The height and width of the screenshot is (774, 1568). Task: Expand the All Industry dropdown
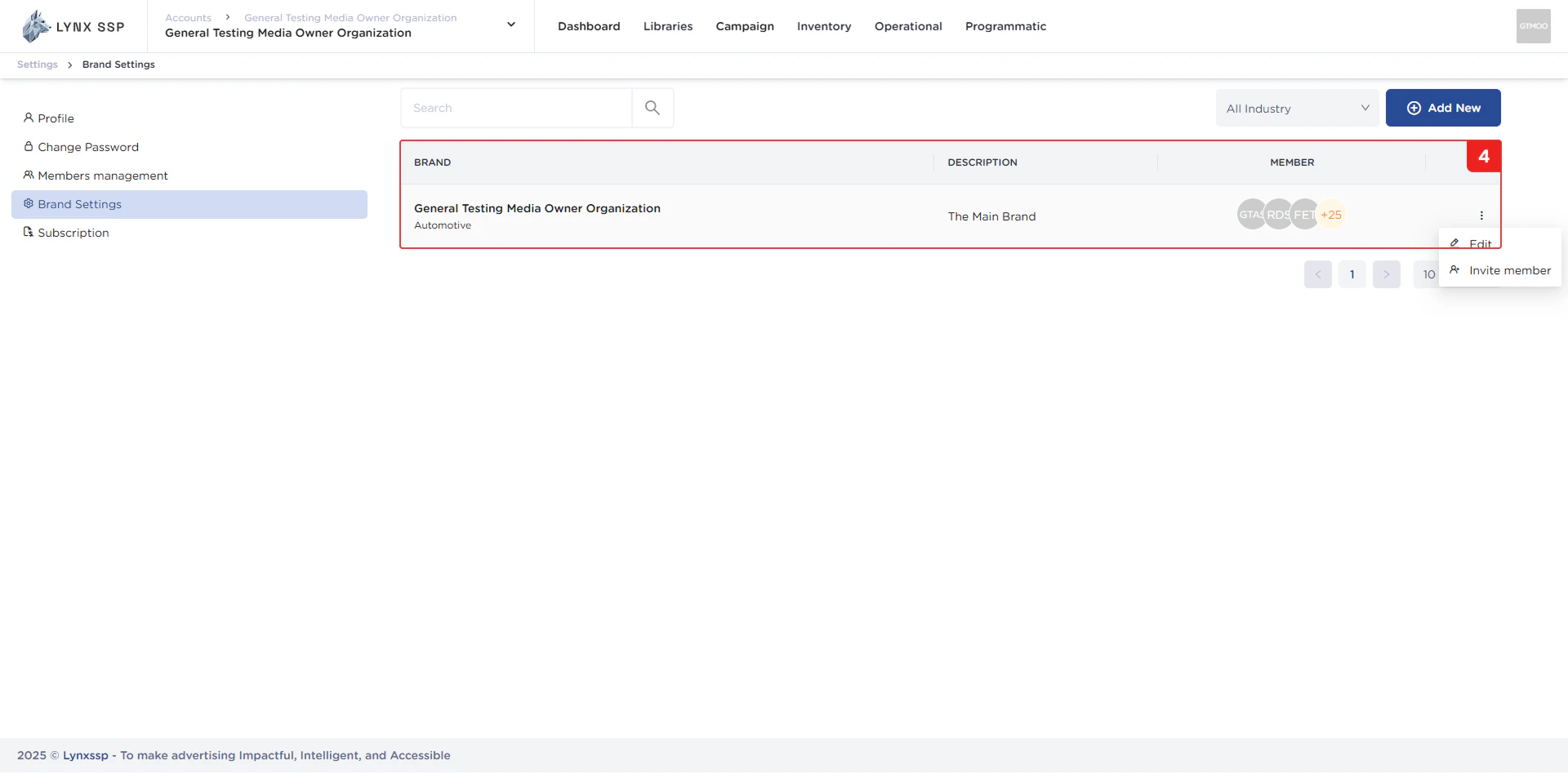click(x=1297, y=108)
